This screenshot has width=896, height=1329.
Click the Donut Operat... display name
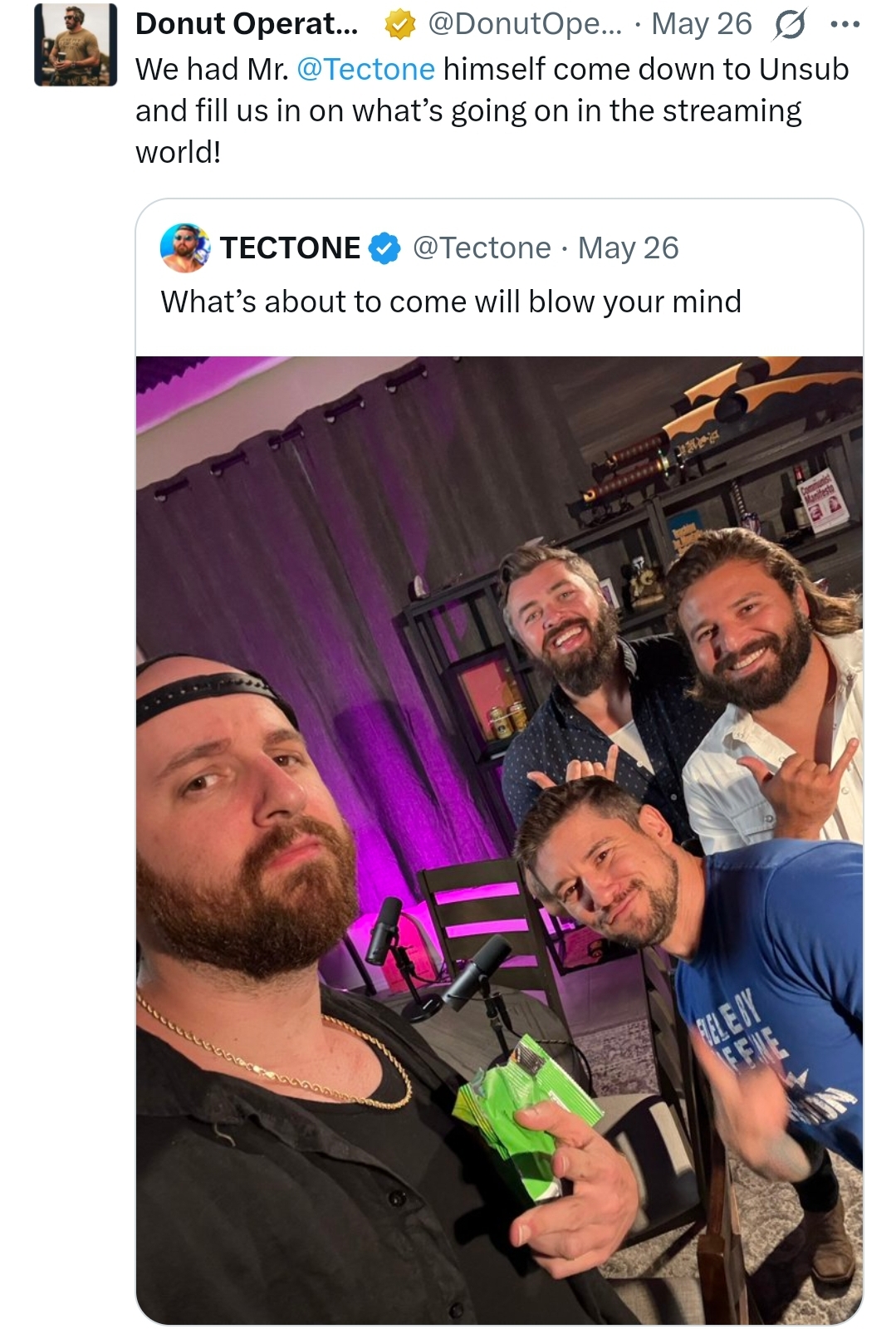click(247, 24)
